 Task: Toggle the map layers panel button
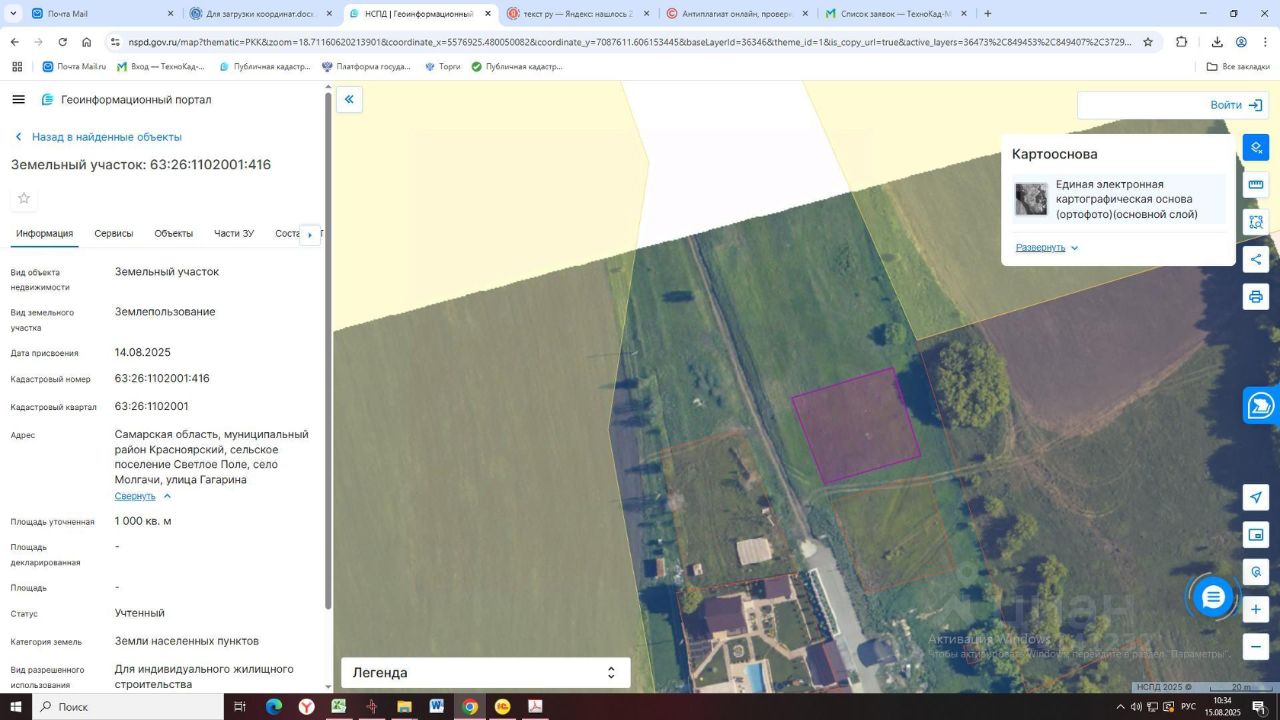tap(1256, 148)
